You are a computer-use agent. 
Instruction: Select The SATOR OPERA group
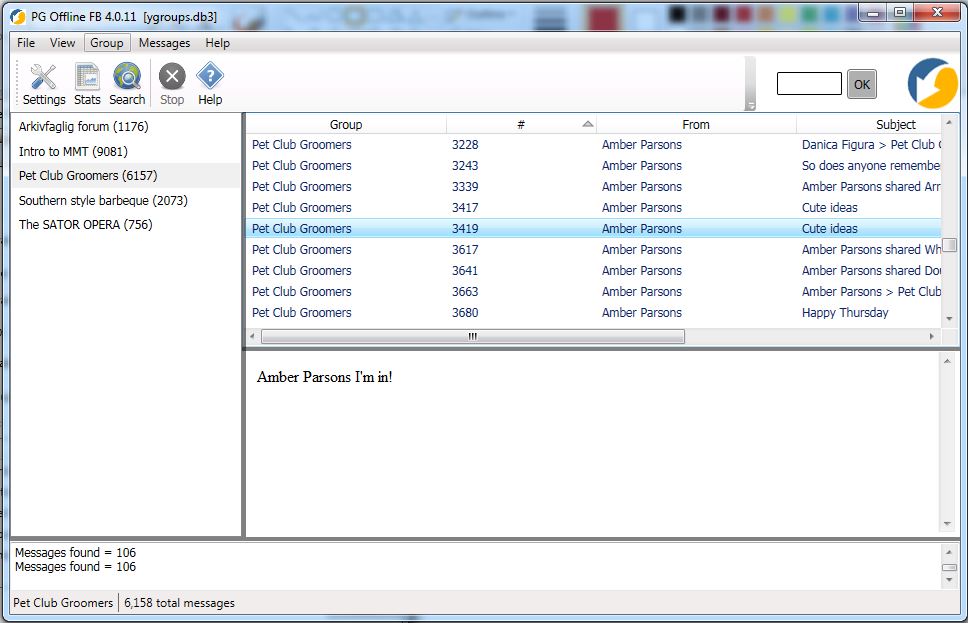[x=85, y=225]
